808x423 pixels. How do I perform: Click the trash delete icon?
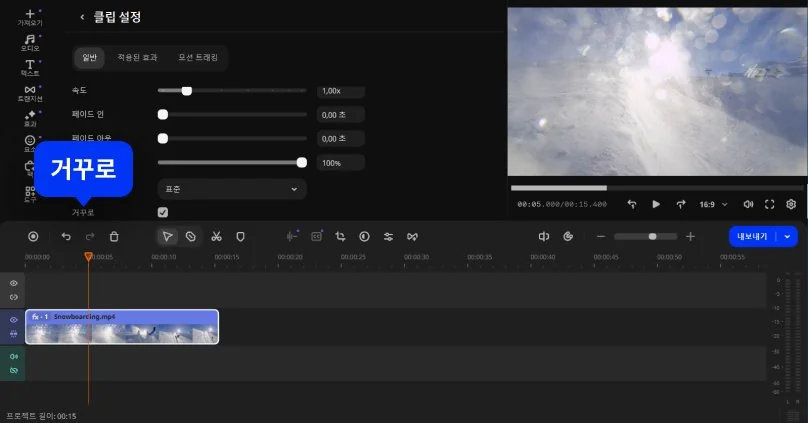point(114,236)
